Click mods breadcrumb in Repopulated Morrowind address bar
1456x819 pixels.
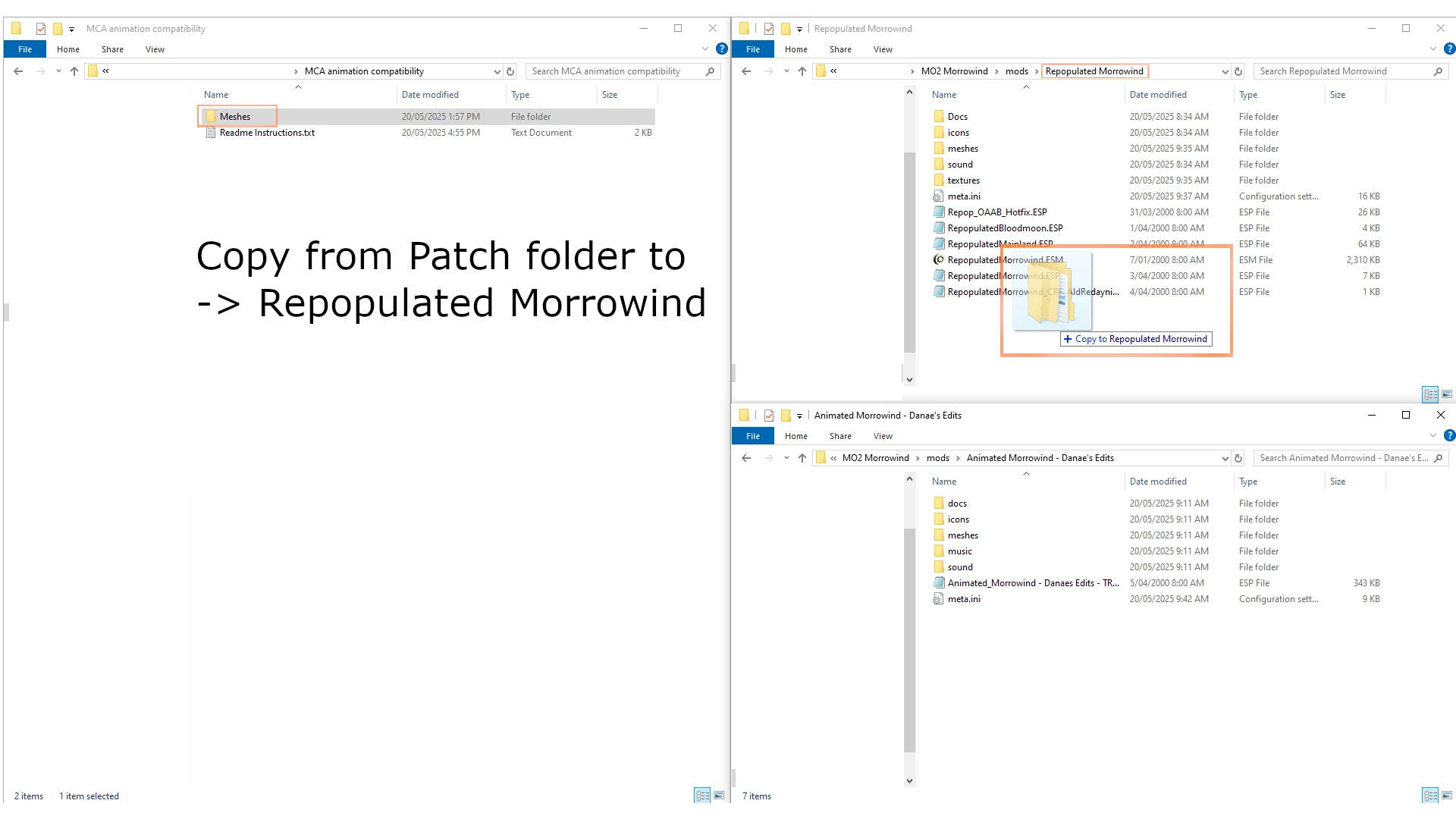pos(1017,71)
